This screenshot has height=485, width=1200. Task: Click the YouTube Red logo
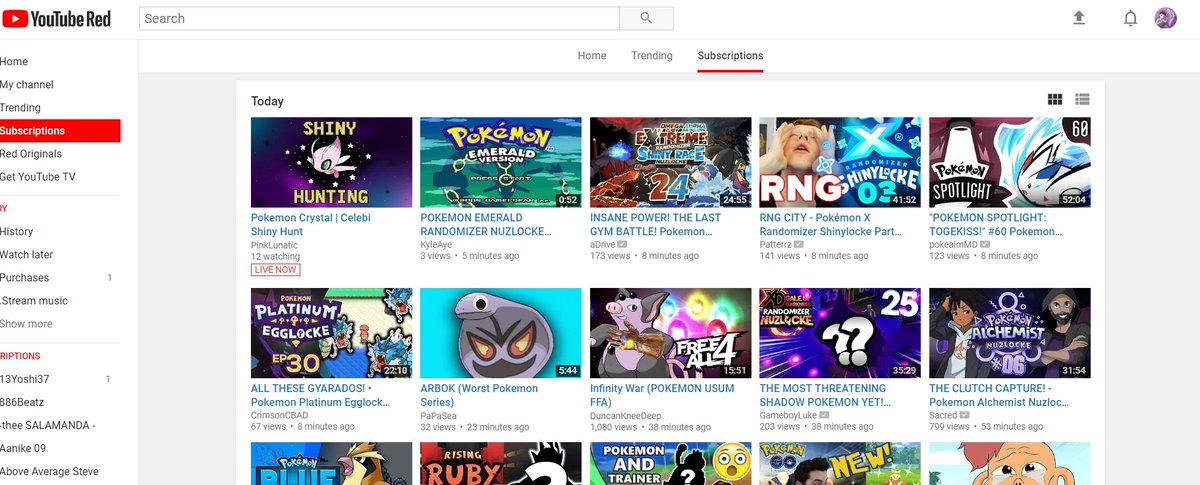[x=56, y=18]
